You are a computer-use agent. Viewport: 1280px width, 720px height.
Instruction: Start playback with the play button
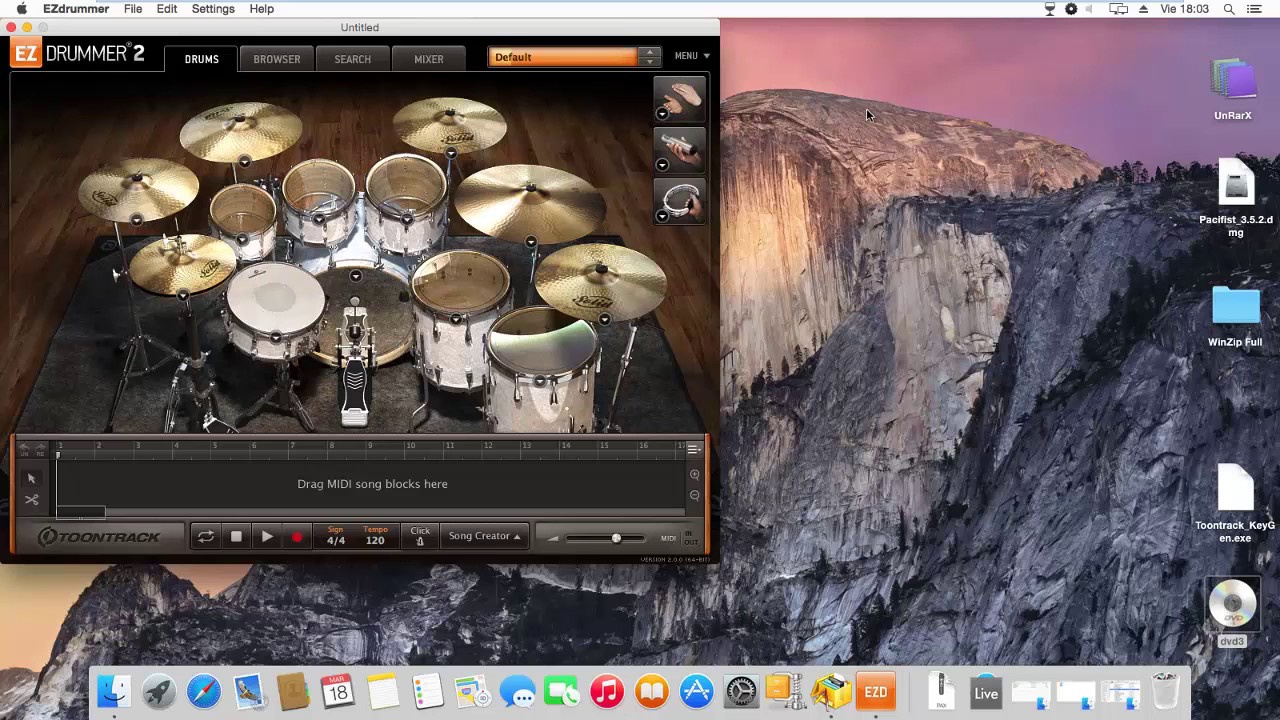(x=267, y=537)
